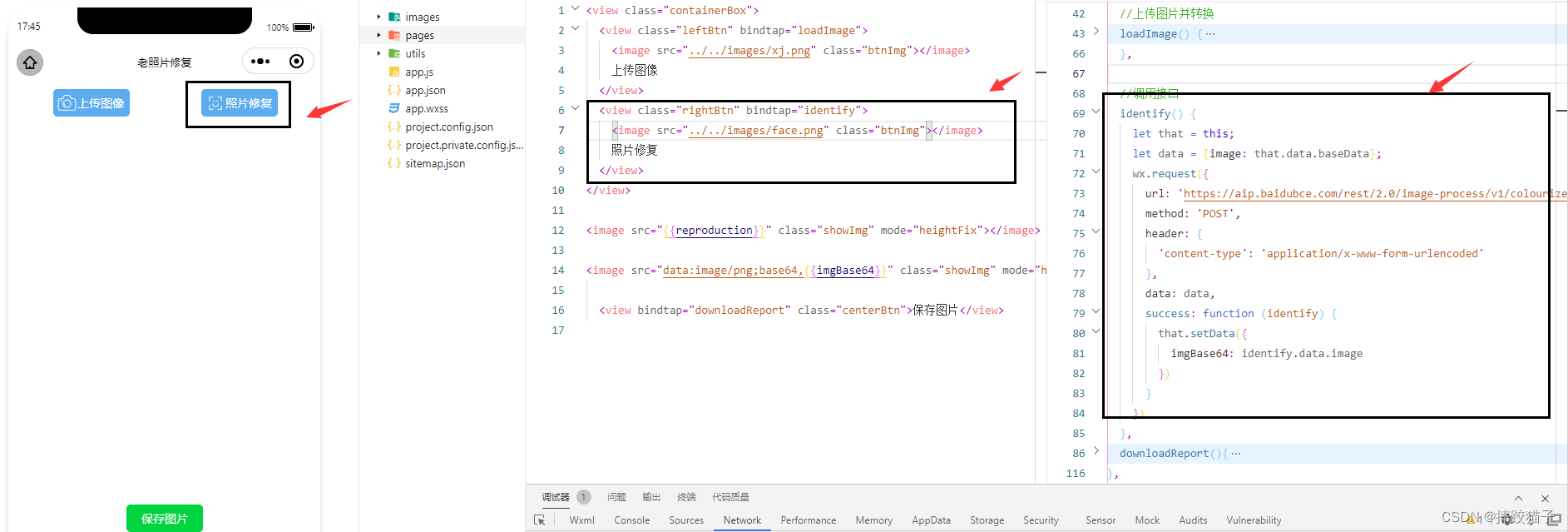Open the 问题 (Problems) panel tab
Image resolution: width=1568 pixels, height=532 pixels.
(616, 497)
